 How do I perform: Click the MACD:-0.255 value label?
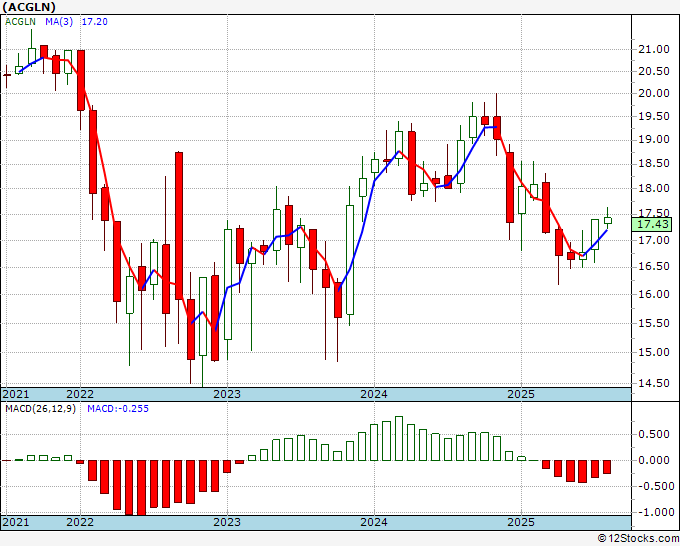tap(118, 409)
